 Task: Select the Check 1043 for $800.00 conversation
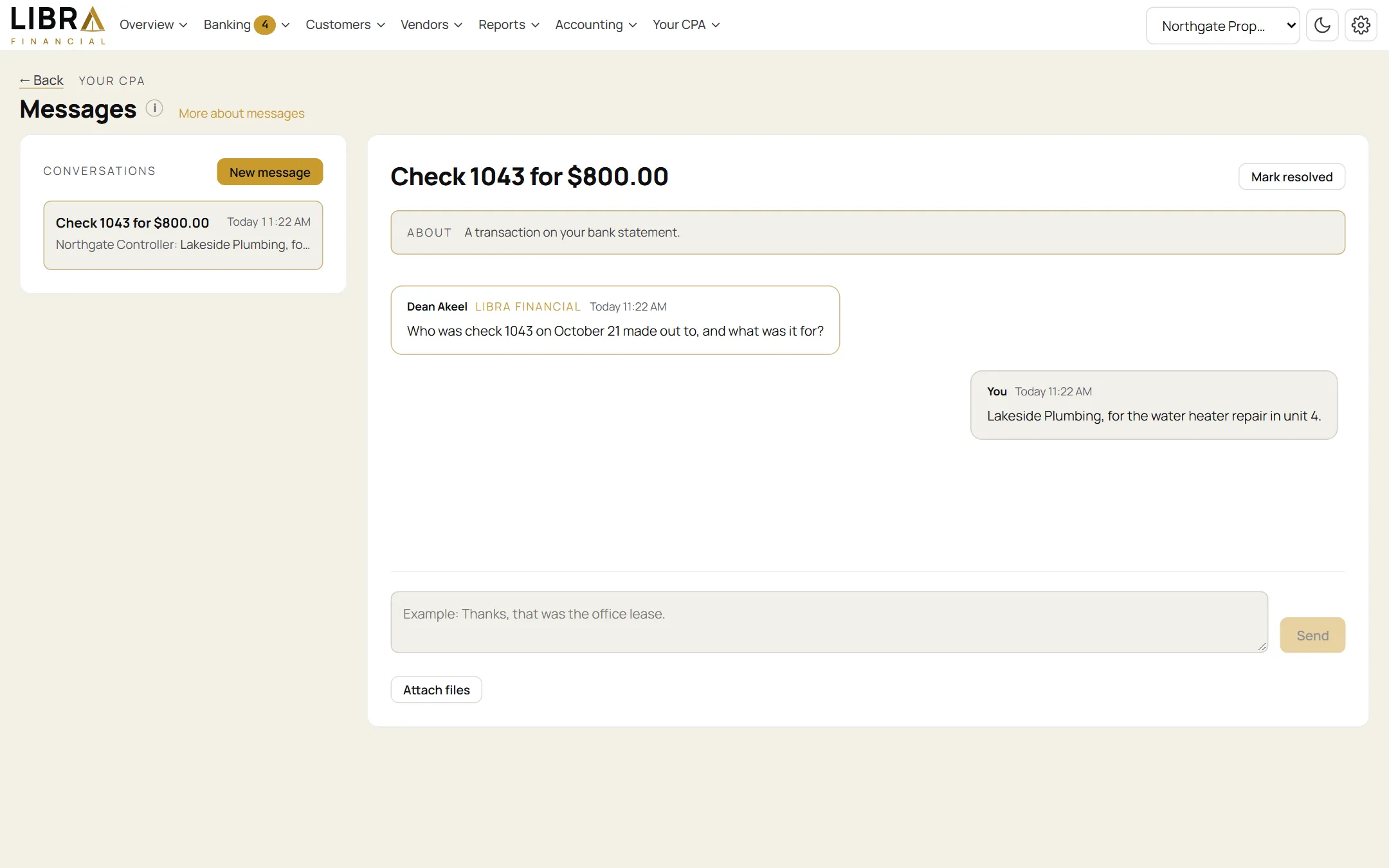click(x=183, y=235)
